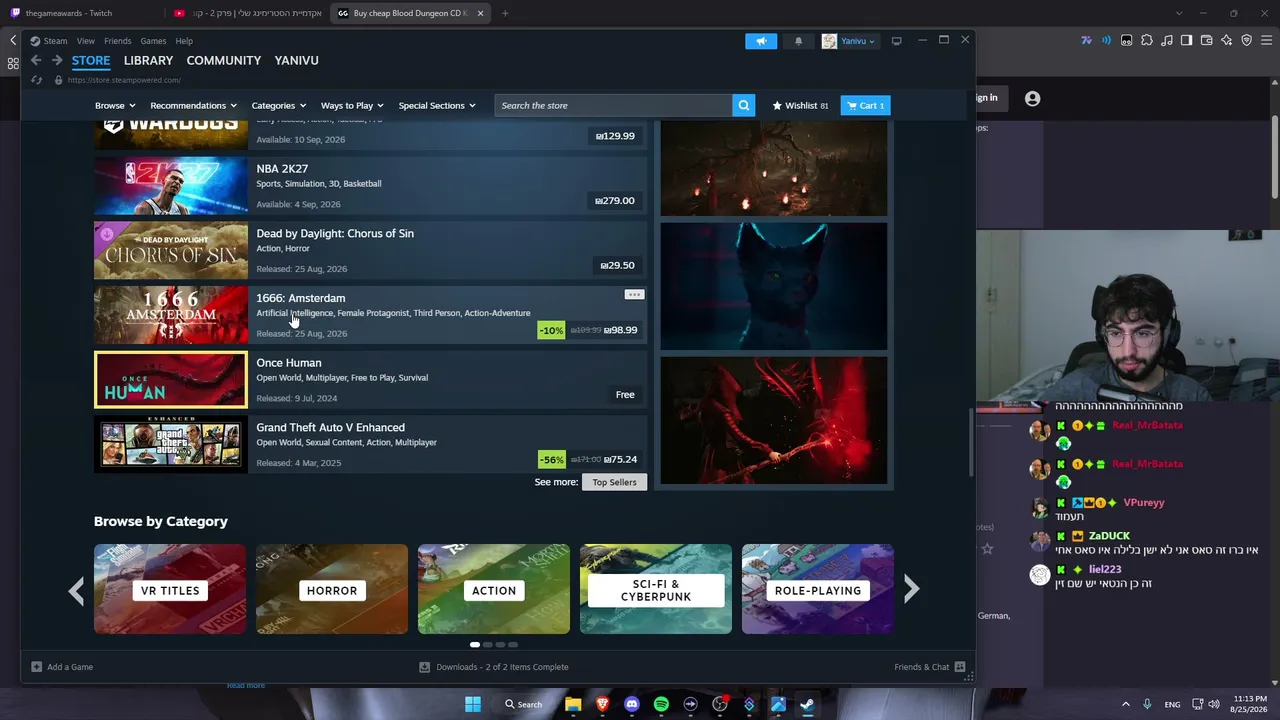Open the Once Human game thumbnail
Viewport: 1280px width, 720px height.
(x=171, y=379)
